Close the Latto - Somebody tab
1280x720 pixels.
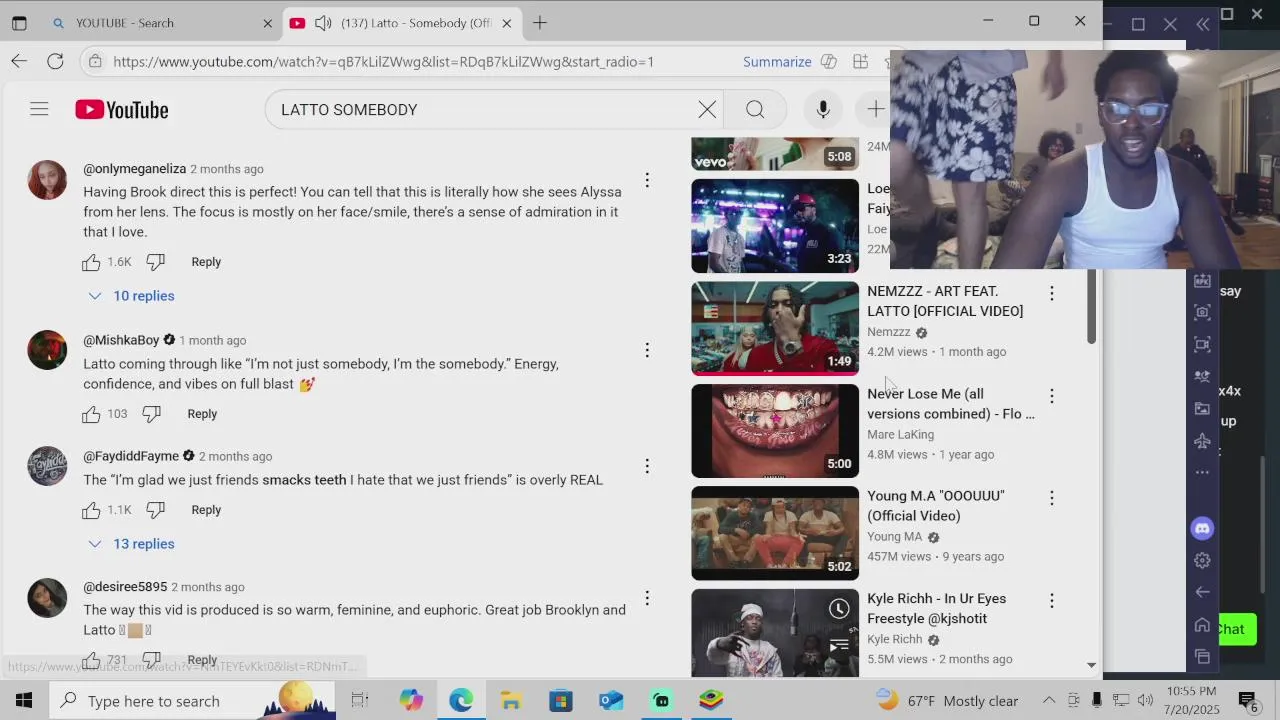tap(506, 23)
